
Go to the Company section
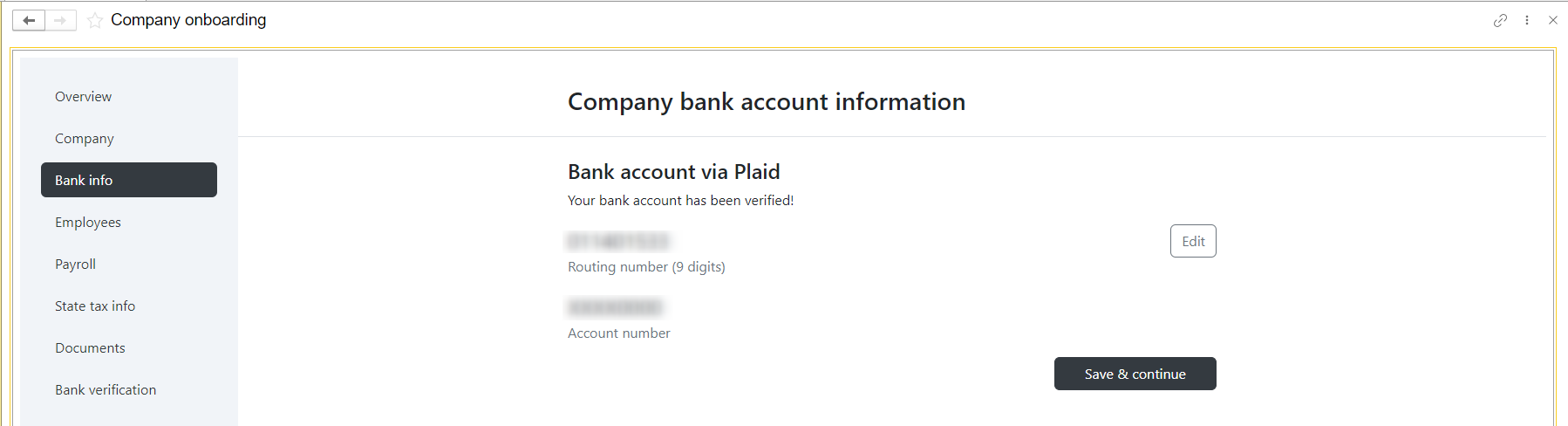coord(85,139)
